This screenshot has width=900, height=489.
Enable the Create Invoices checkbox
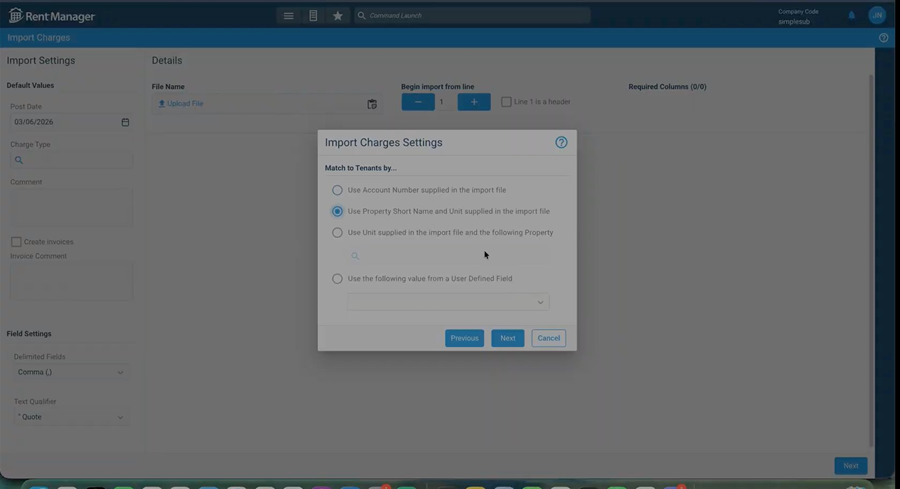click(16, 242)
